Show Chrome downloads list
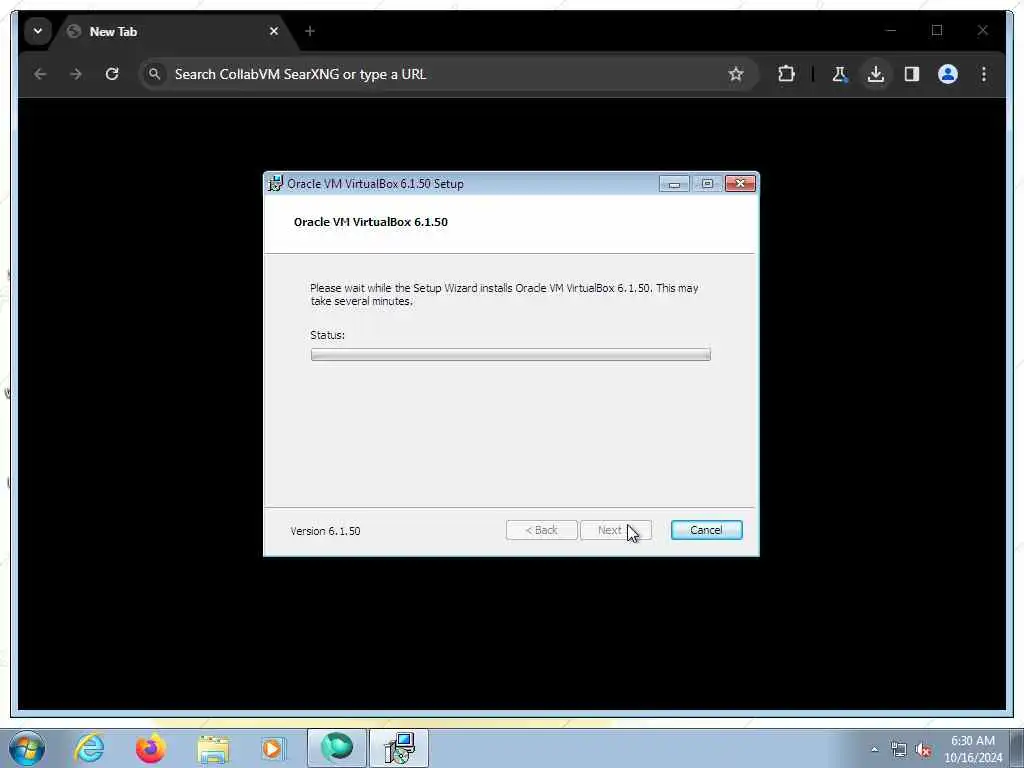Image resolution: width=1024 pixels, height=768 pixels. tap(876, 74)
